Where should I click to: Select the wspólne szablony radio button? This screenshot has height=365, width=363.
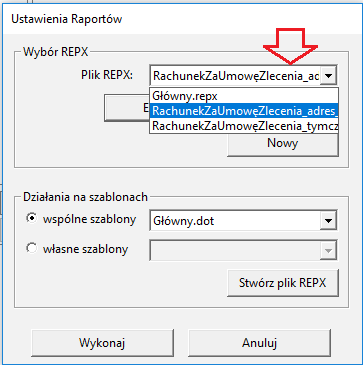32,219
